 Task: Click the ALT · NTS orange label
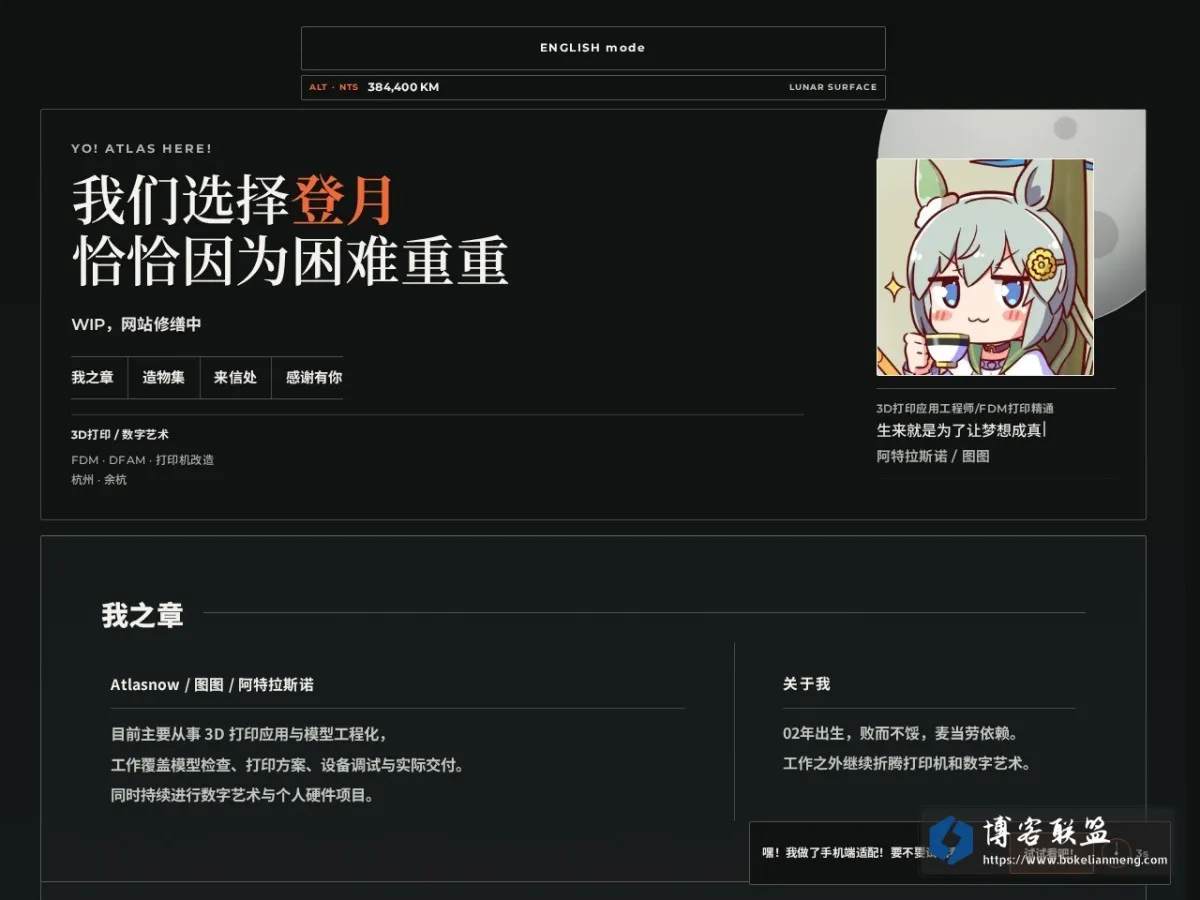(x=333, y=87)
